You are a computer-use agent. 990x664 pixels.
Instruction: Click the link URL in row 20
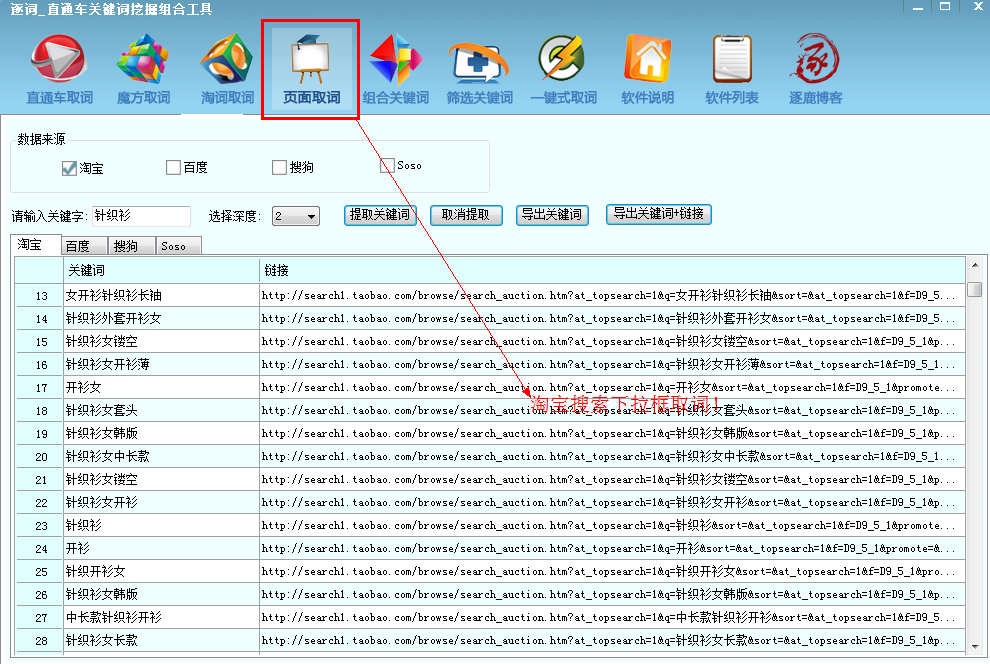point(612,456)
